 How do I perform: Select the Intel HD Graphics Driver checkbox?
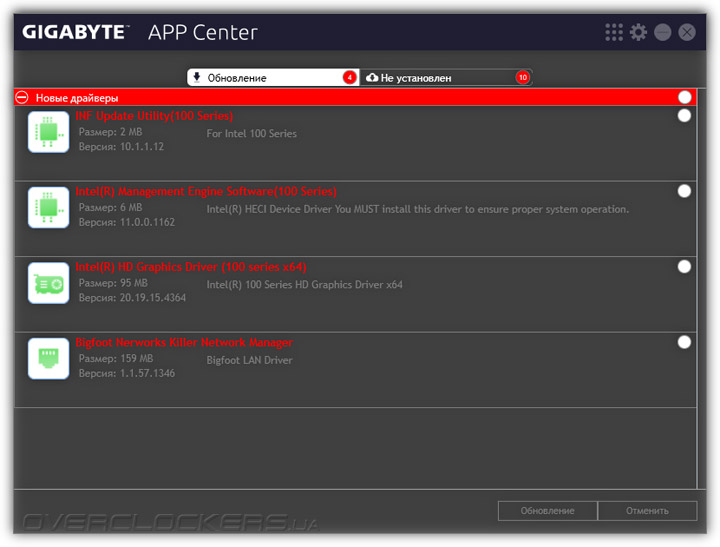[x=684, y=267]
